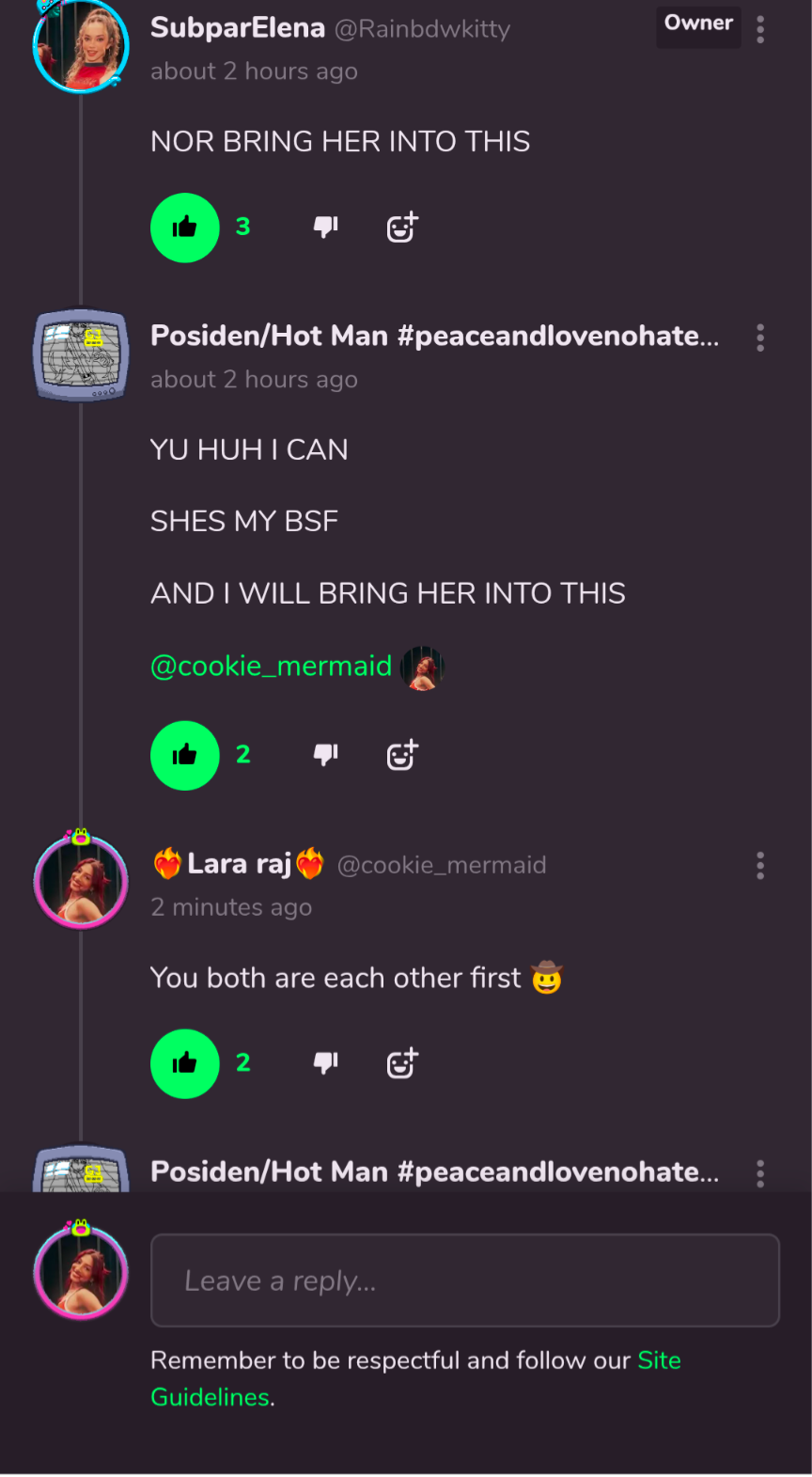Open SubparElena's username profile

tap(238, 28)
